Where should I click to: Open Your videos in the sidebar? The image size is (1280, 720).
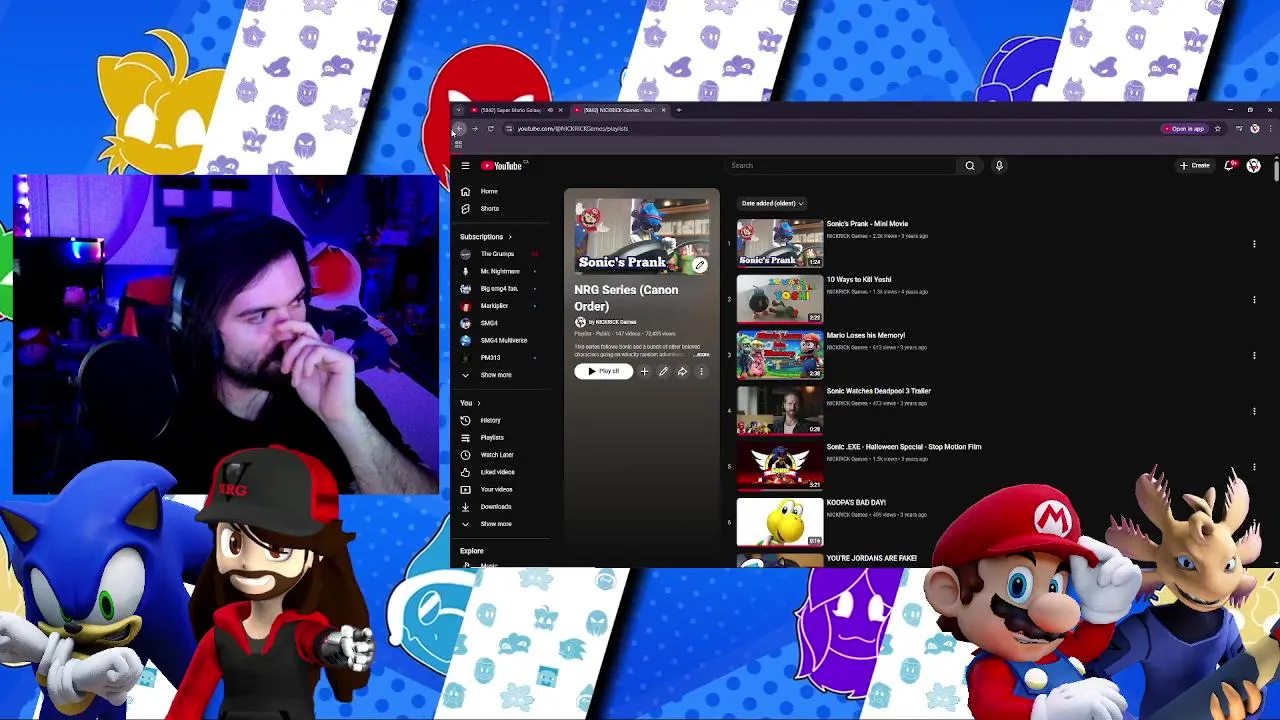tap(496, 490)
